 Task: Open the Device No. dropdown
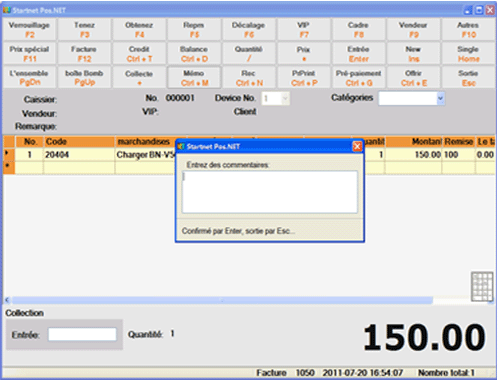[x=285, y=98]
